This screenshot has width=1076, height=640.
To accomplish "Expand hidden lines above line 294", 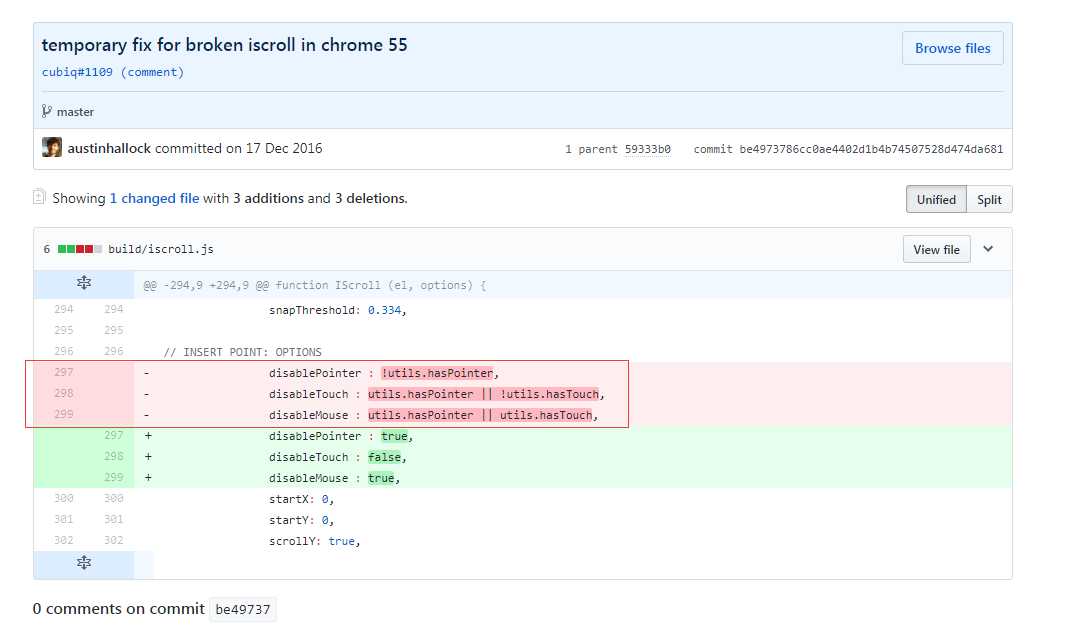I will pos(84,285).
